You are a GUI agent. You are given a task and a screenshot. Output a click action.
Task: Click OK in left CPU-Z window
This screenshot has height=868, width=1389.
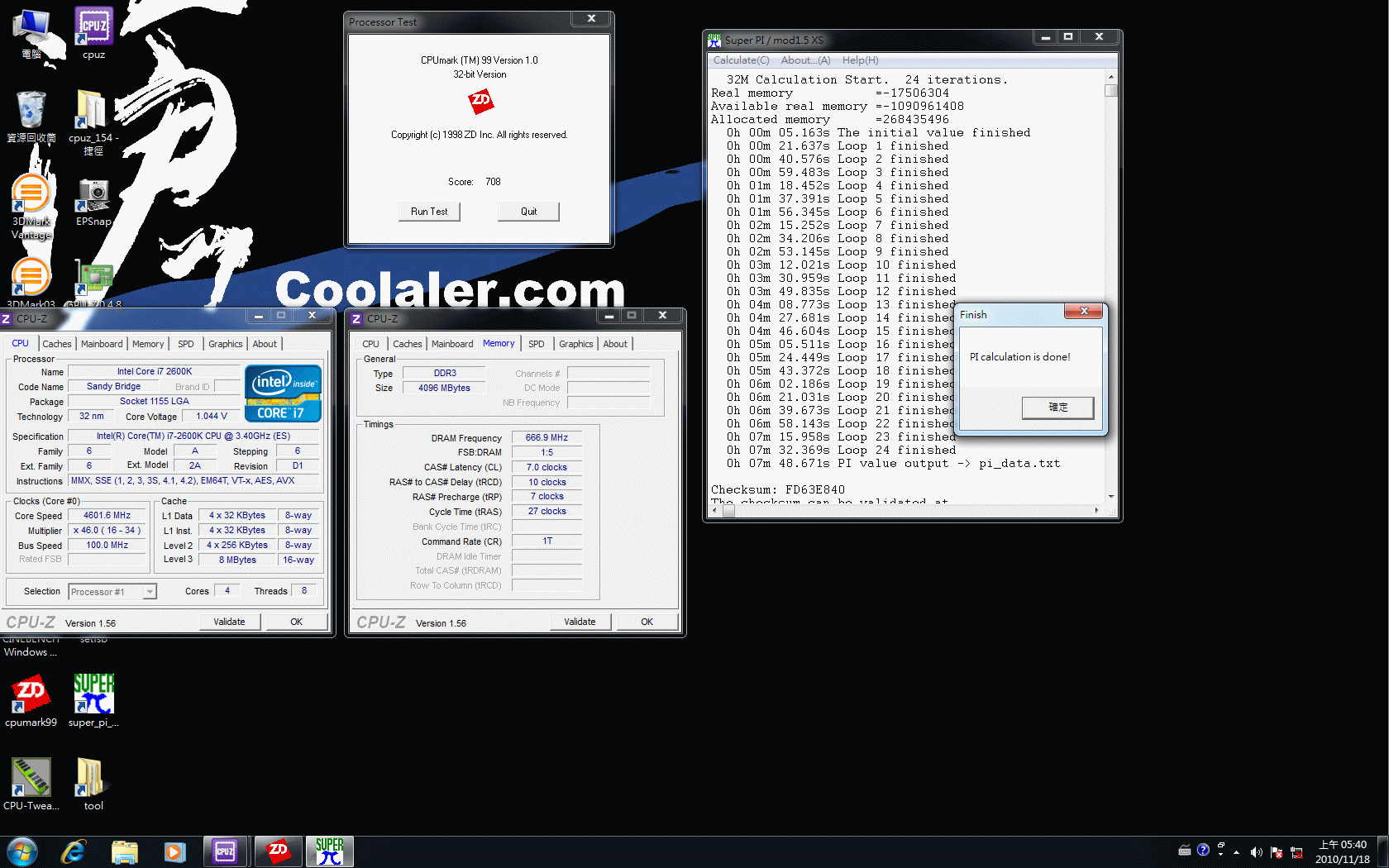click(296, 622)
